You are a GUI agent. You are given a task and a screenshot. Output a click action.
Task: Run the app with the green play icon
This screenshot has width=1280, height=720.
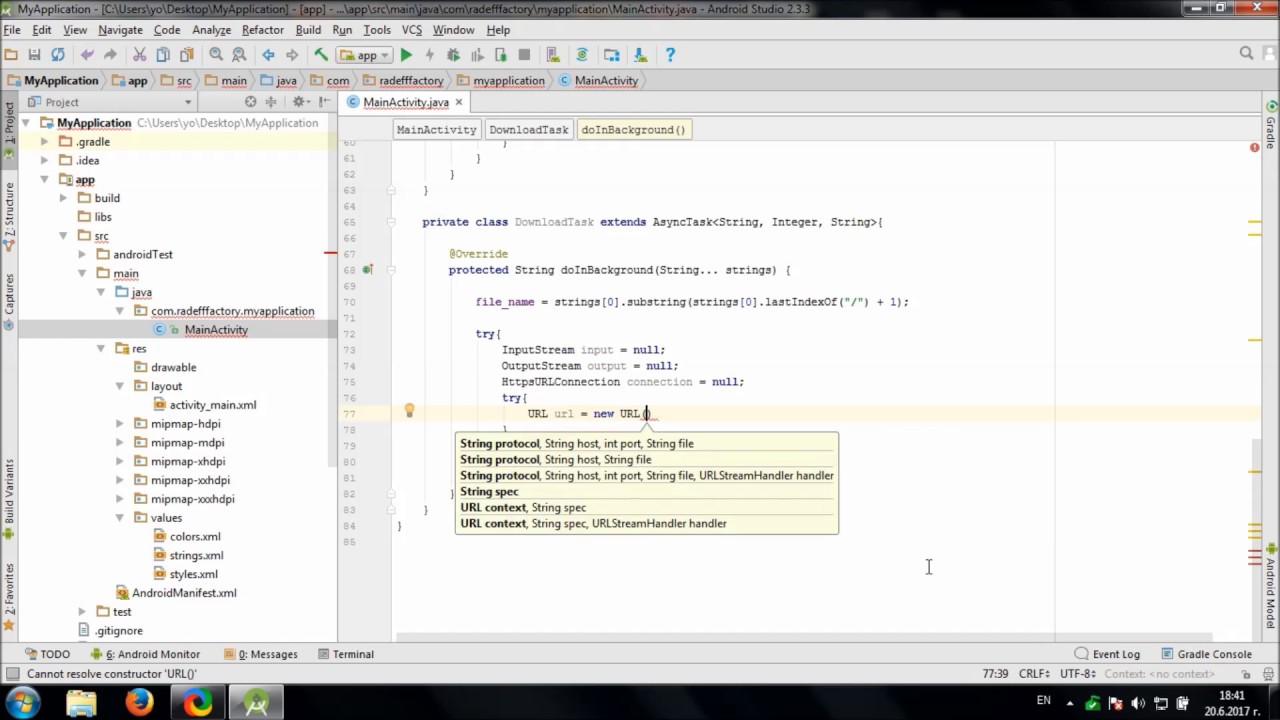tap(406, 55)
